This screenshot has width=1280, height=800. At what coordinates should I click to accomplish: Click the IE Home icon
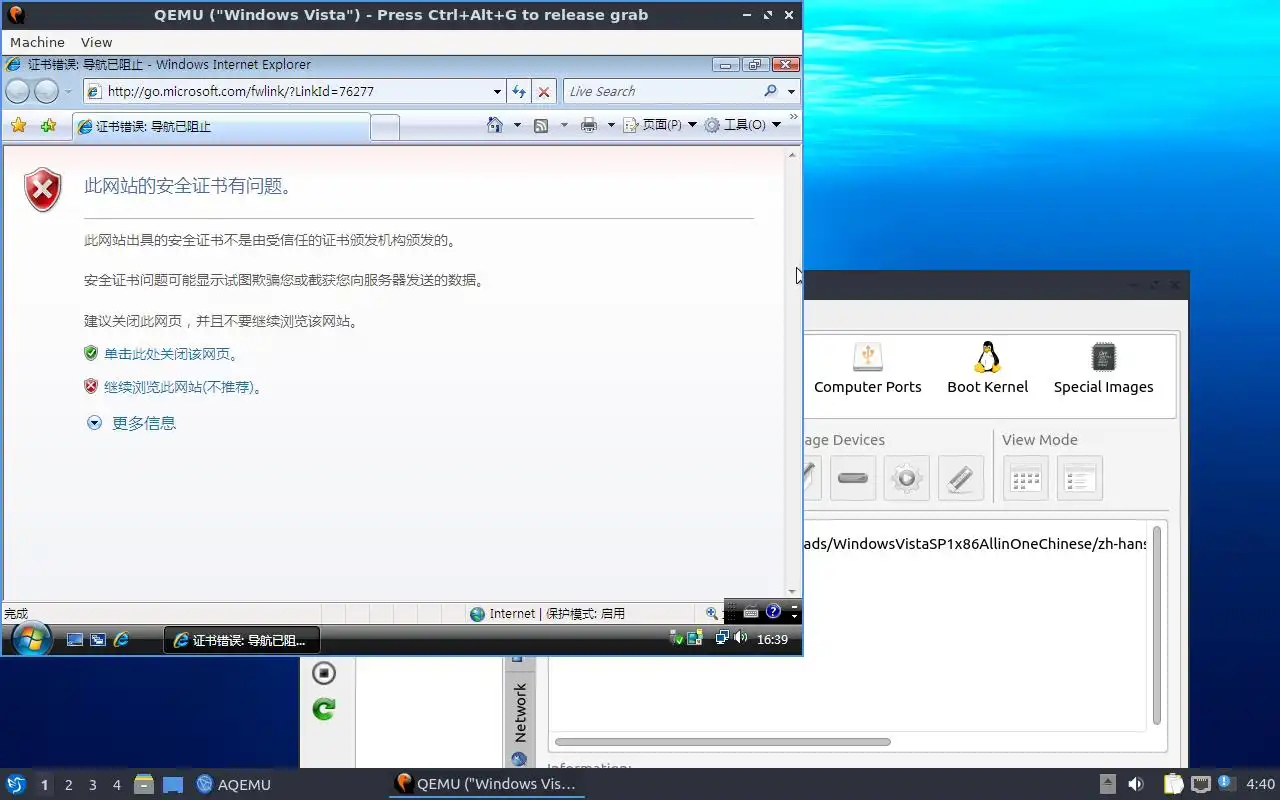pyautogui.click(x=494, y=125)
